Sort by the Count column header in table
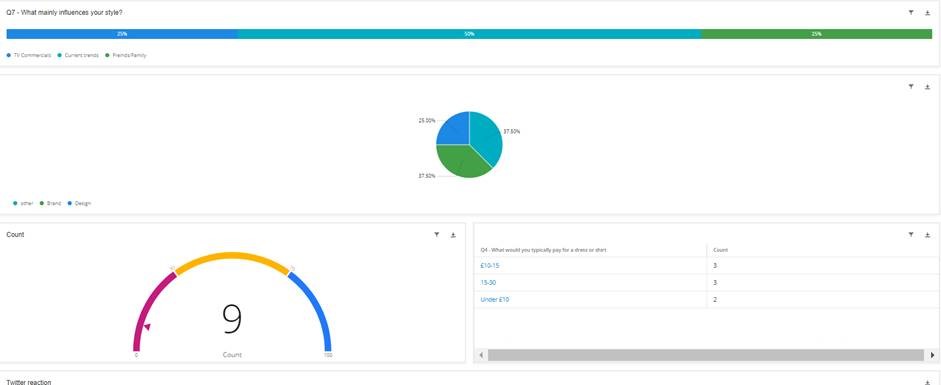 720,249
